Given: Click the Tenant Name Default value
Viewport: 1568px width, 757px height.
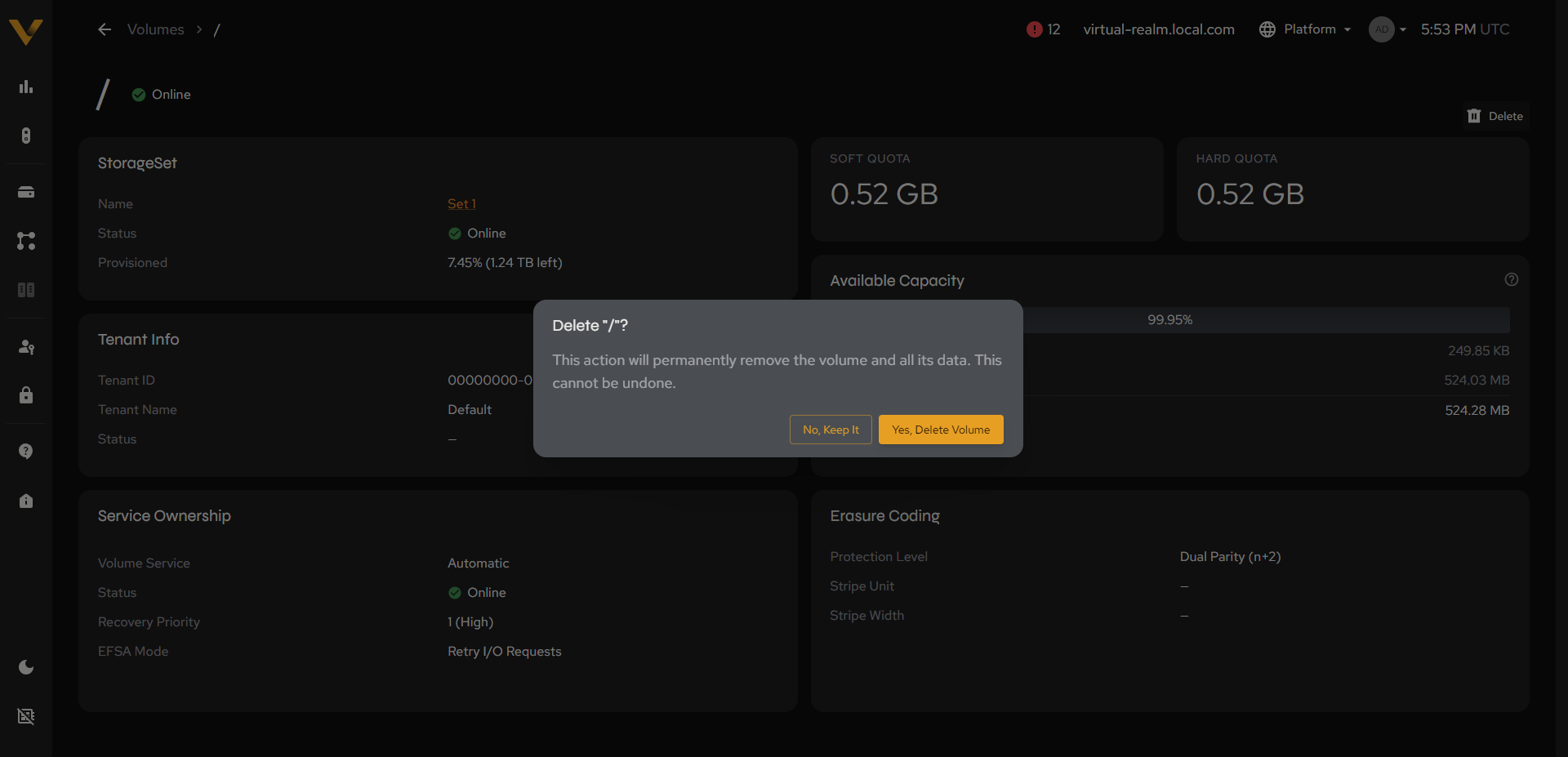Looking at the screenshot, I should (470, 410).
